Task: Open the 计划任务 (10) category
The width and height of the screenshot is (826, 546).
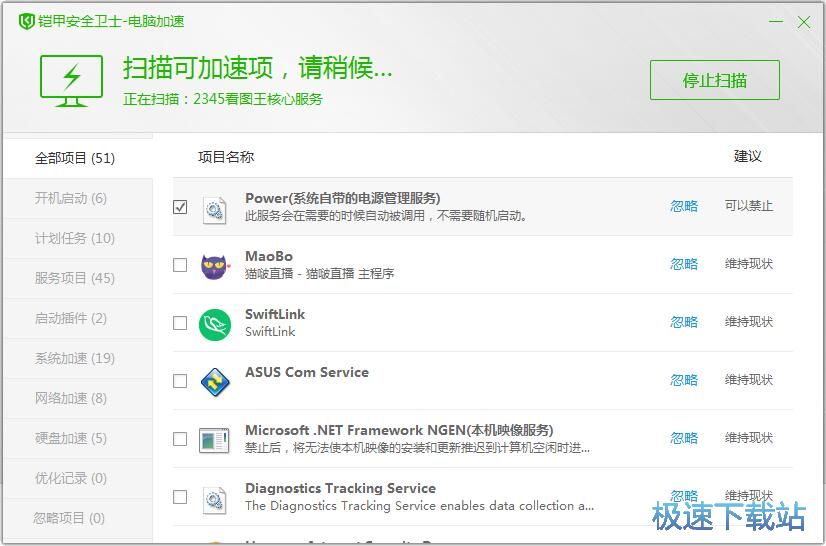Action: (78, 238)
